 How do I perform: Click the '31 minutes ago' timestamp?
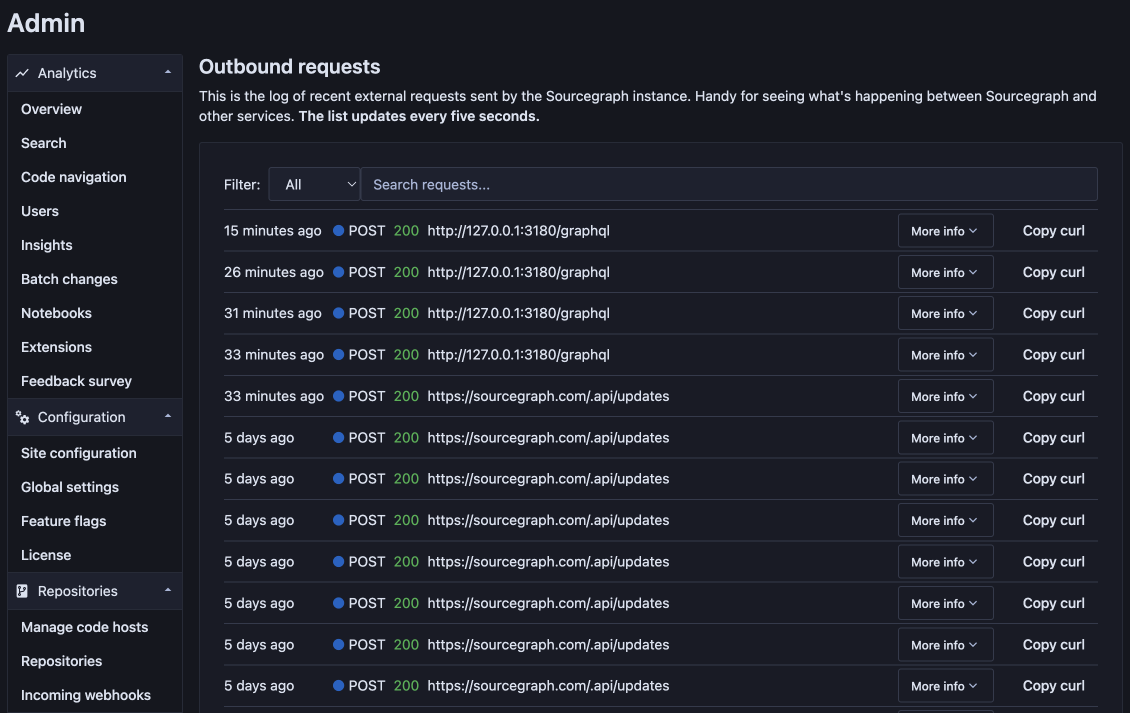tap(272, 313)
